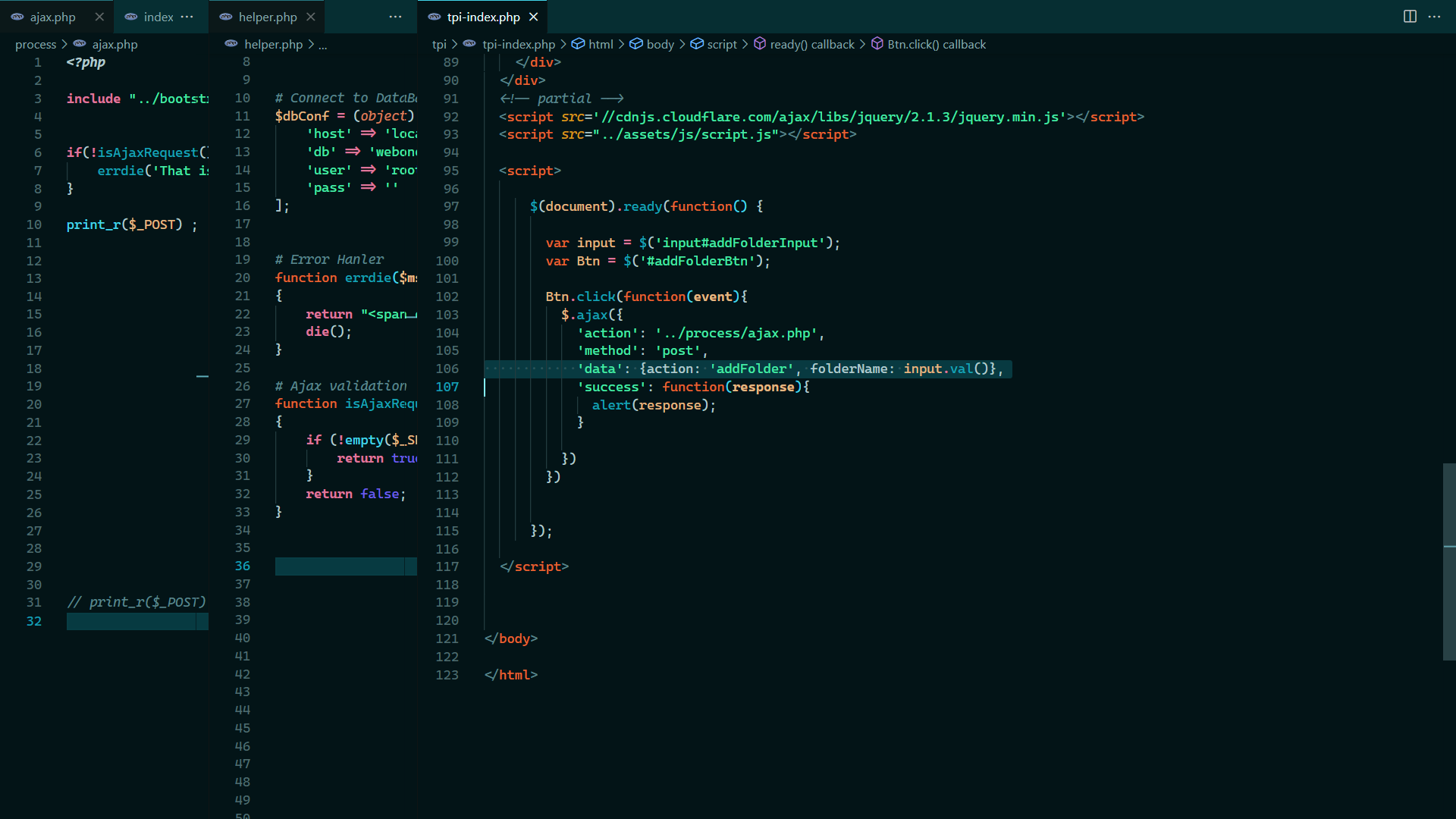Click the $.ajax({ line
Image resolution: width=1456 pixels, height=819 pixels.
click(x=592, y=315)
